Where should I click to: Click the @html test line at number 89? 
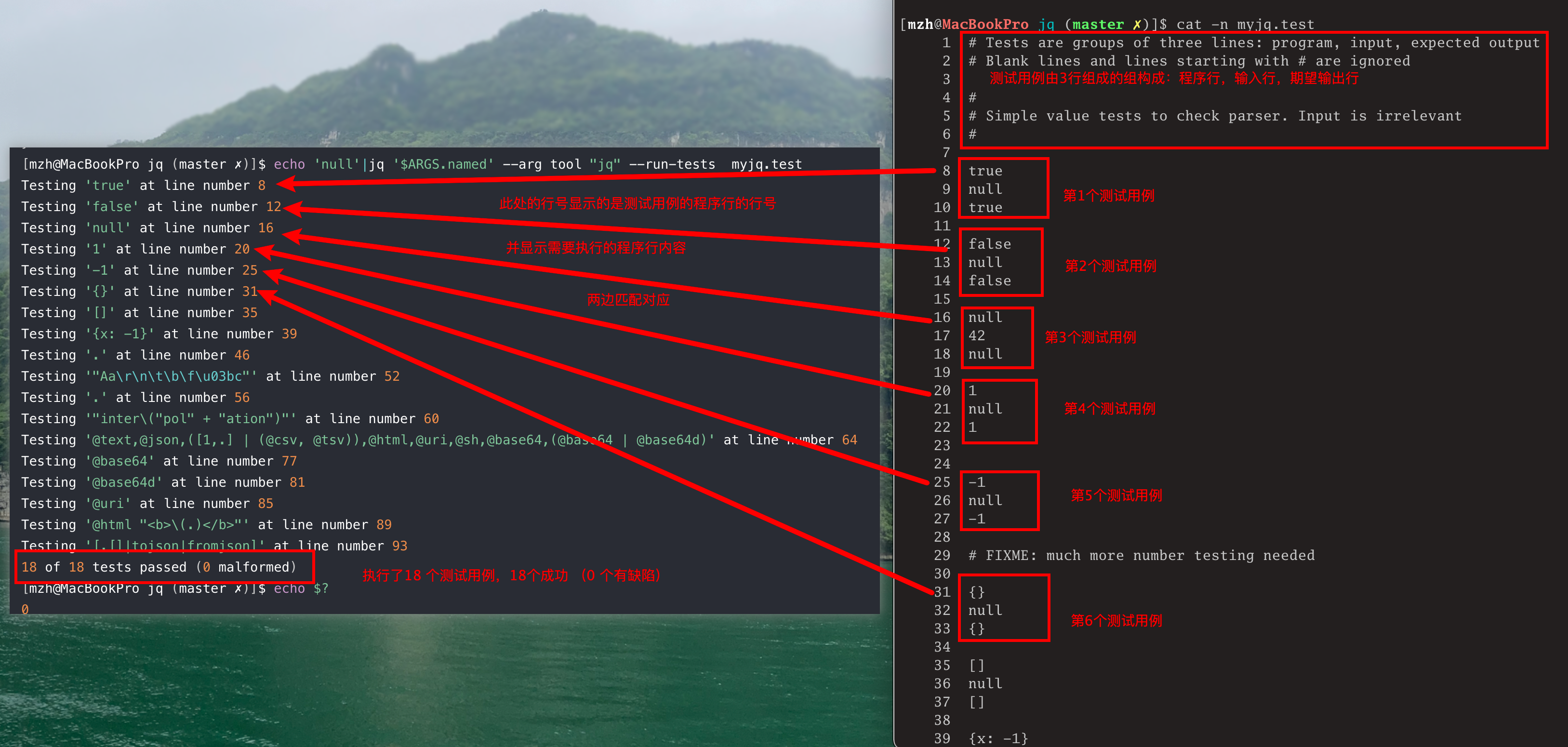pos(206,525)
